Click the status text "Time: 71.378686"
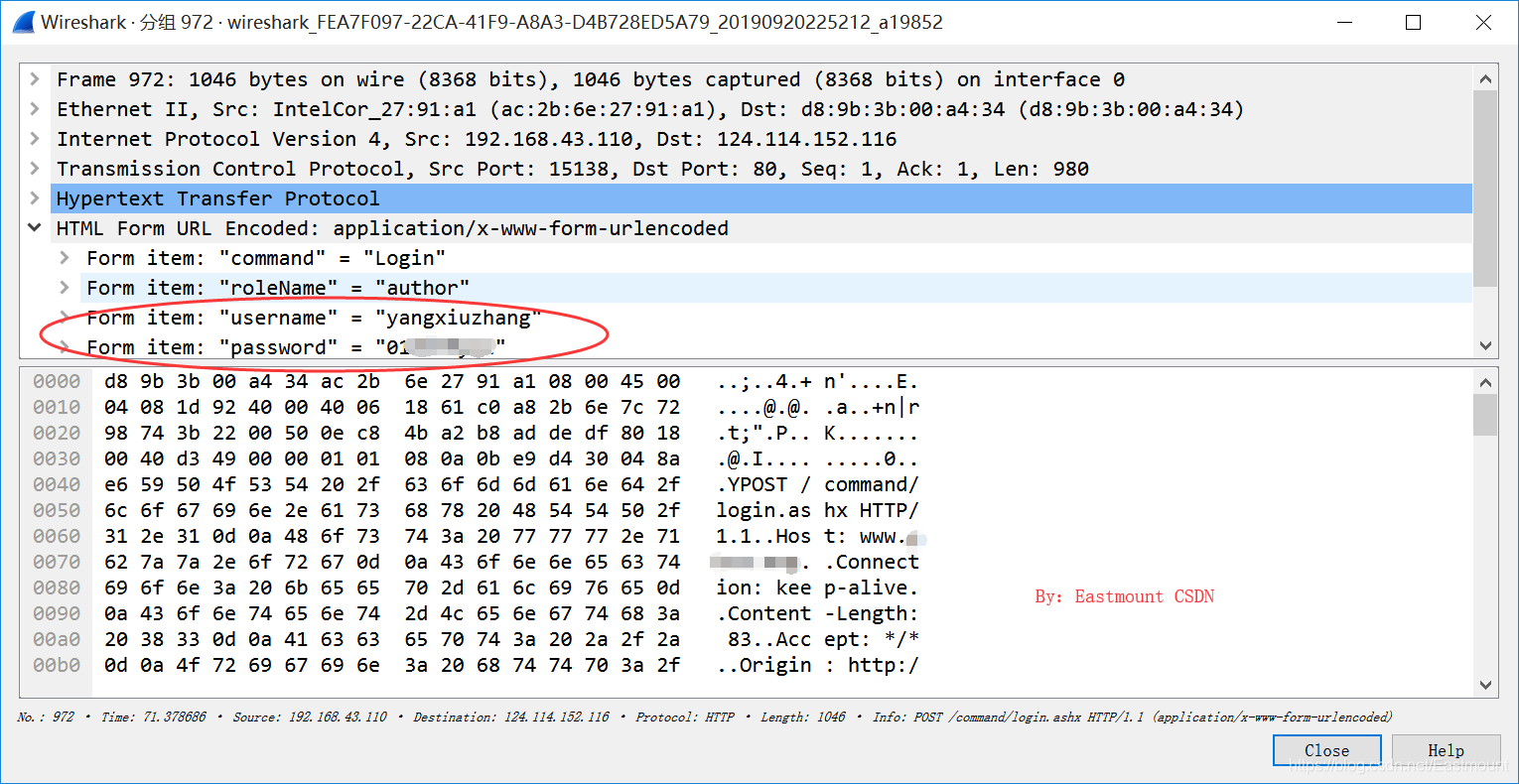The width and height of the screenshot is (1519, 784). tap(154, 717)
